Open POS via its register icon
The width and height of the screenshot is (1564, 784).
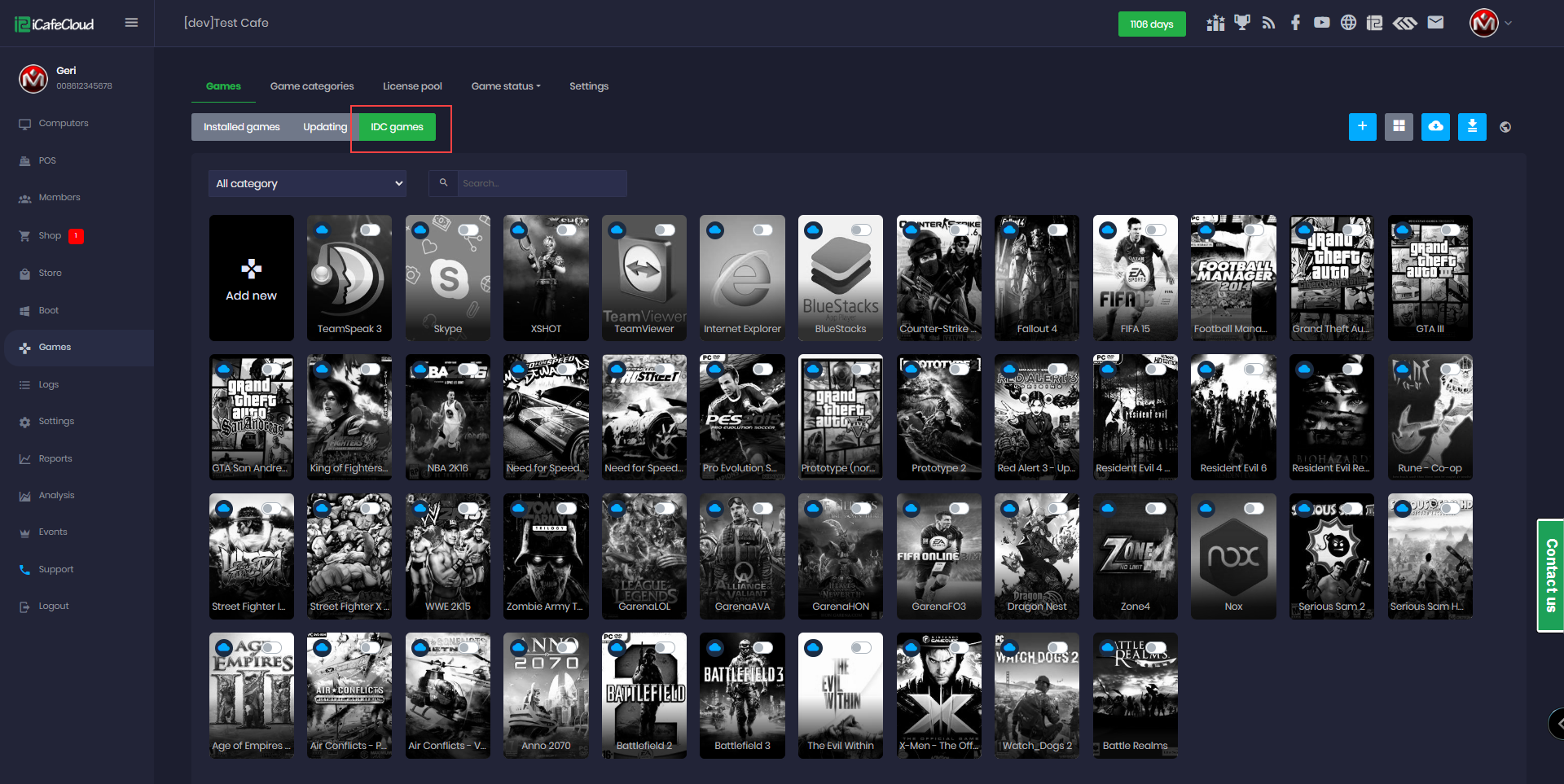24,161
